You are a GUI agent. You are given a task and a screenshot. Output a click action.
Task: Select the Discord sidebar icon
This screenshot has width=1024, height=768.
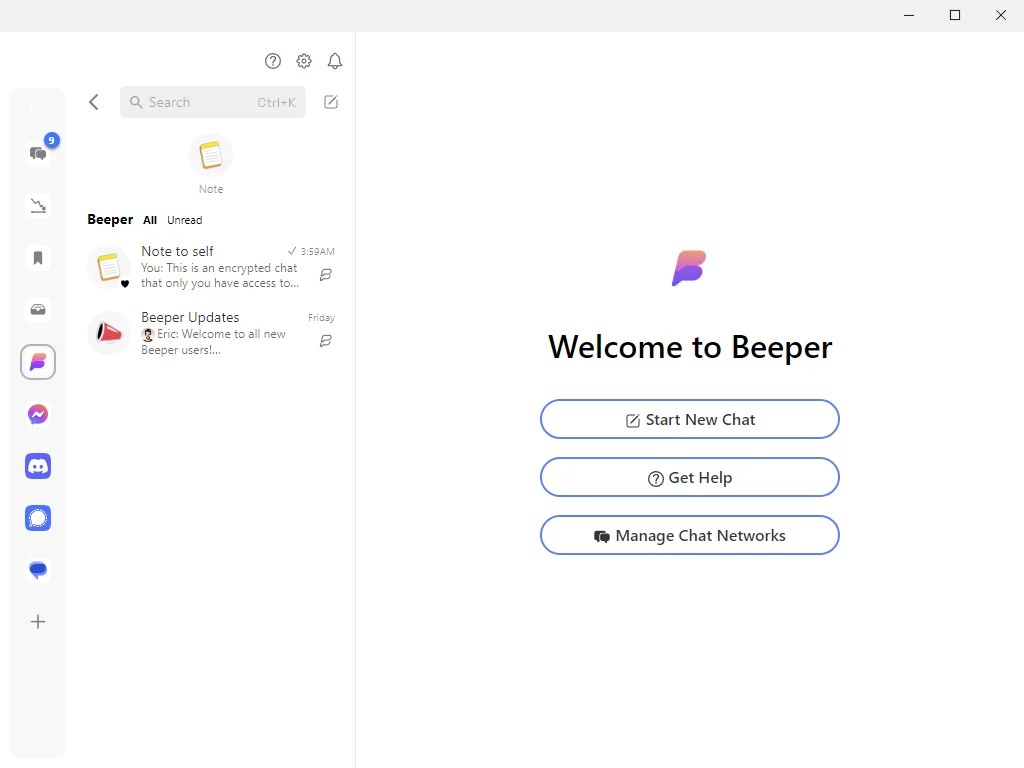point(38,466)
